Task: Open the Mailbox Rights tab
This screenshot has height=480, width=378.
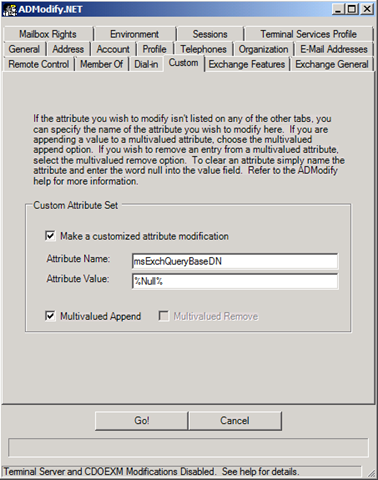Action: (48, 34)
